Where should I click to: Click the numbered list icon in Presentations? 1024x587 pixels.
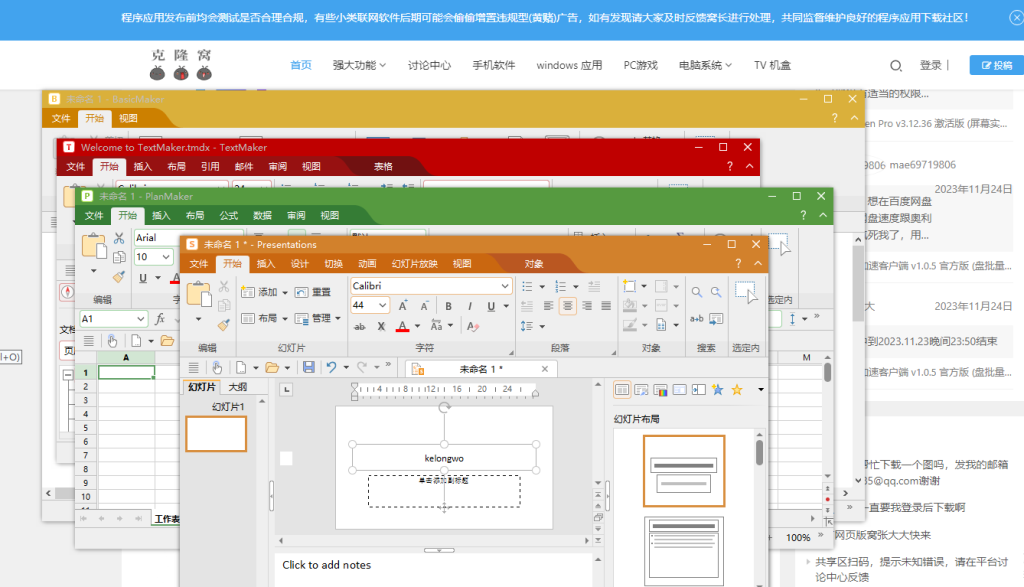pyautogui.click(x=560, y=286)
